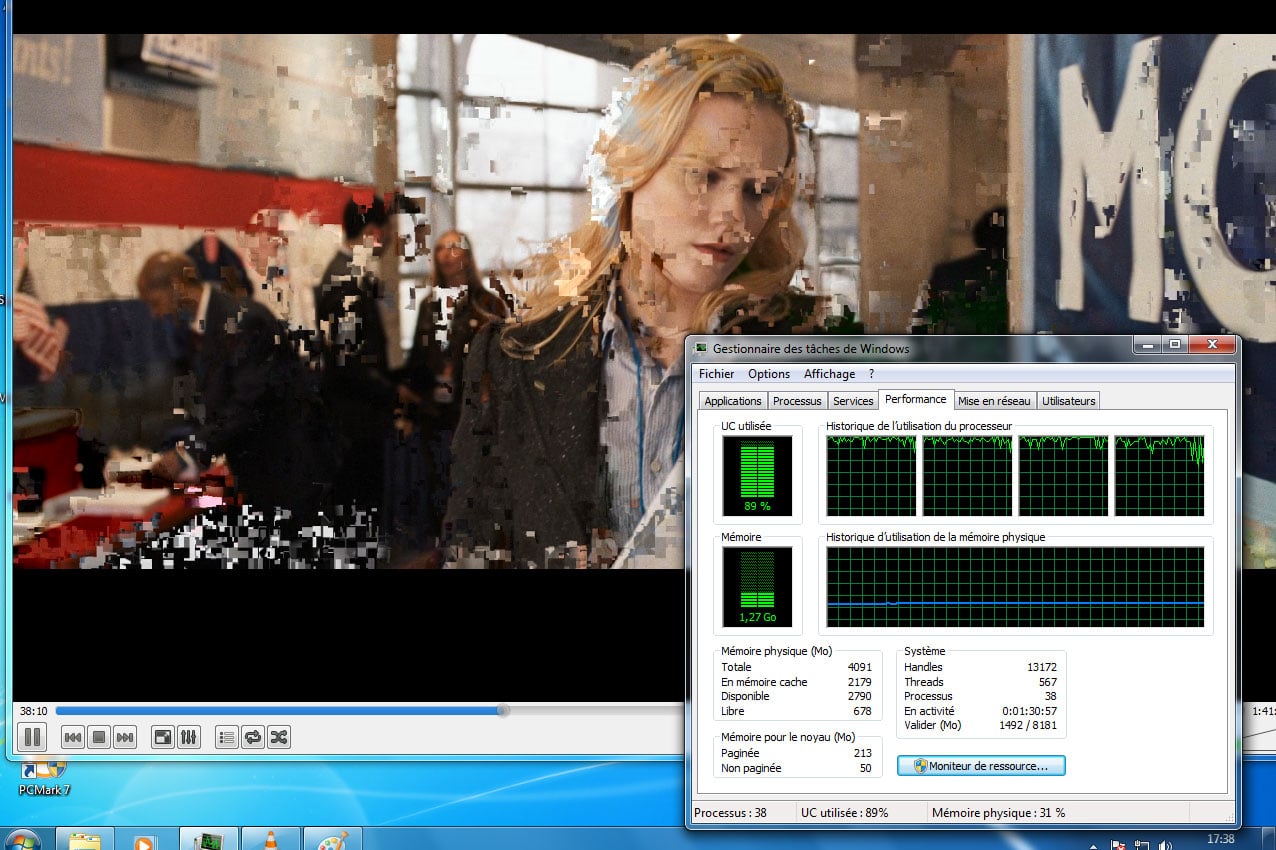This screenshot has width=1276, height=850.
Task: Switch to the Mise en réseau tab
Action: [994, 401]
